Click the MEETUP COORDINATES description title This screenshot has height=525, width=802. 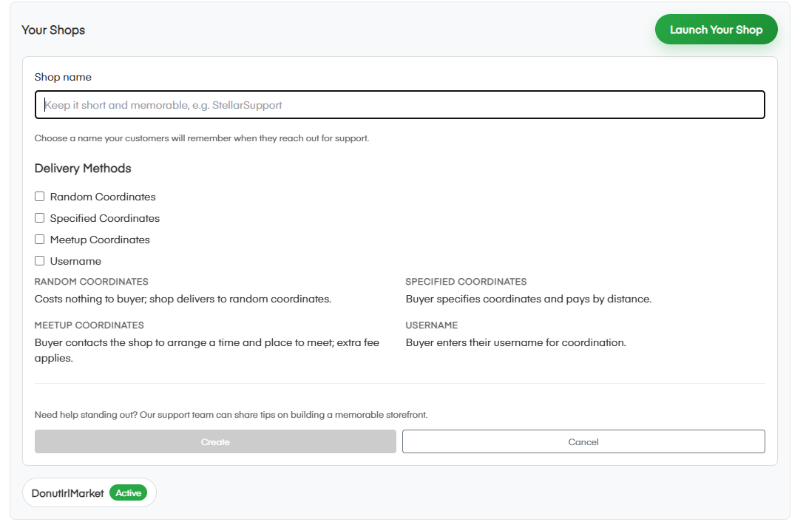89,325
